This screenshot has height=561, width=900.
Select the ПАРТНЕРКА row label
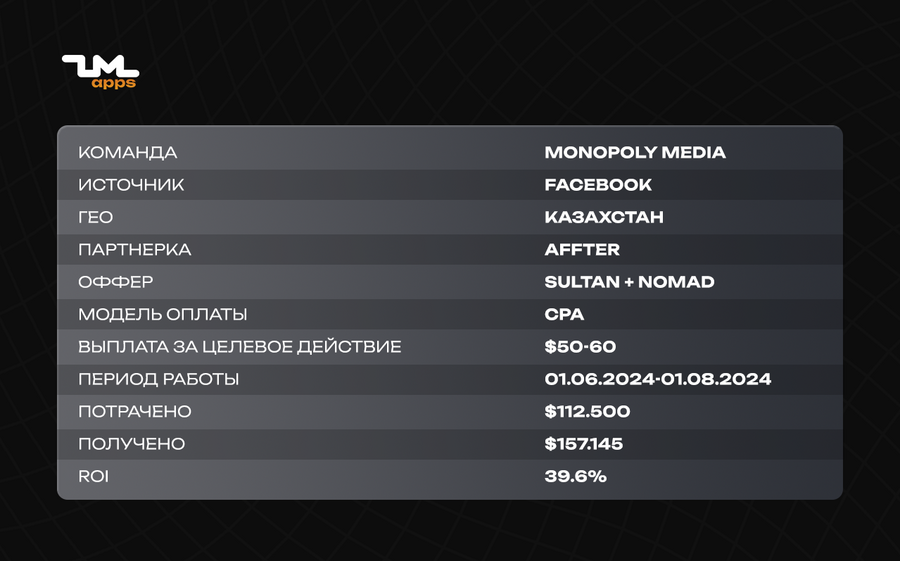point(134,250)
